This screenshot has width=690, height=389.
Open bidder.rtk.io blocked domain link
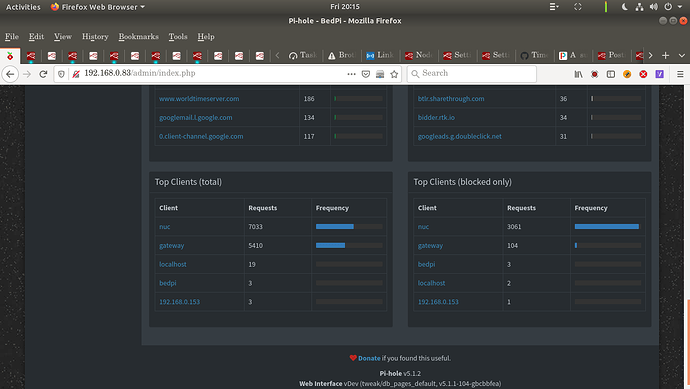point(437,117)
